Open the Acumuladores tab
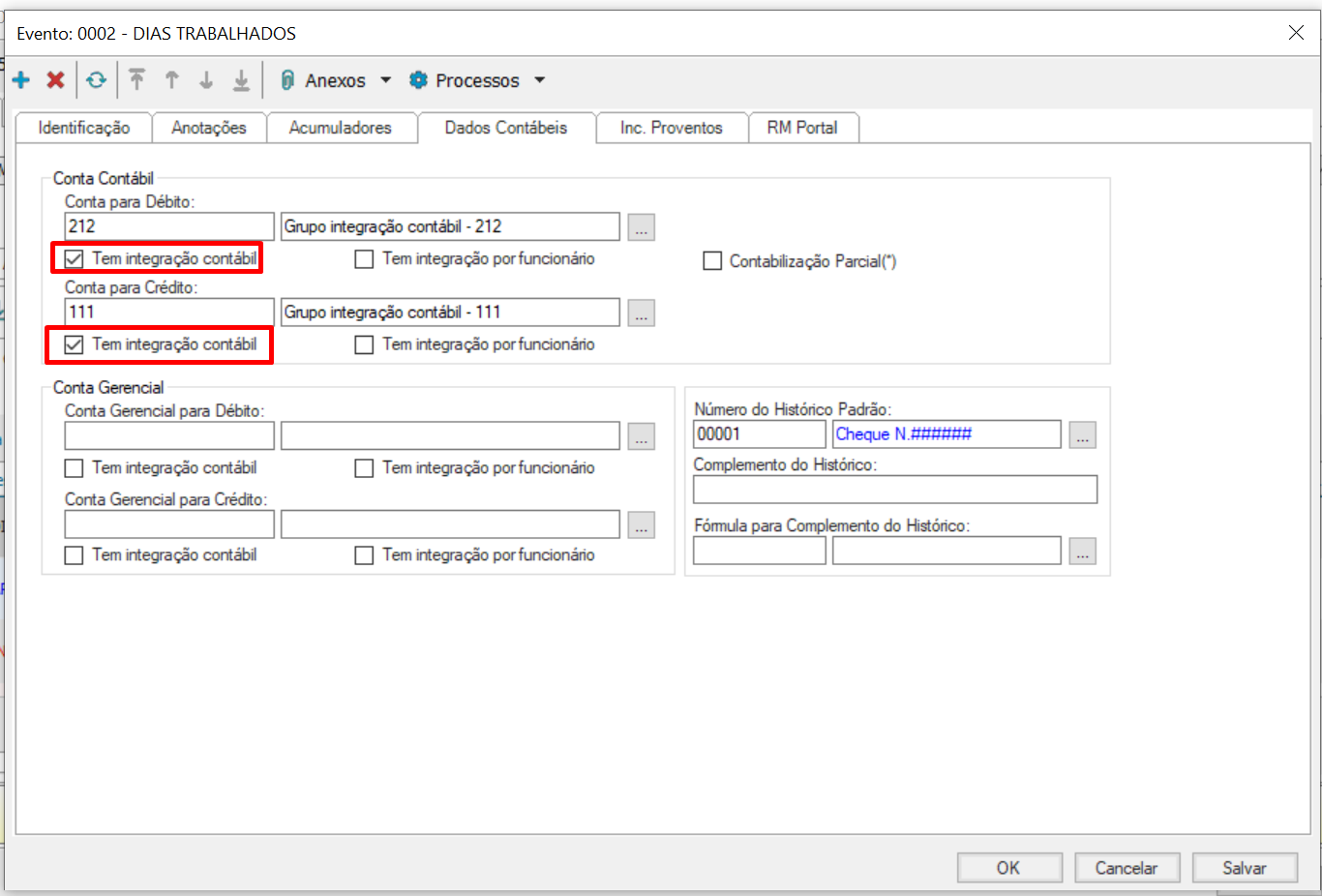The height and width of the screenshot is (896, 1322). pyautogui.click(x=341, y=128)
